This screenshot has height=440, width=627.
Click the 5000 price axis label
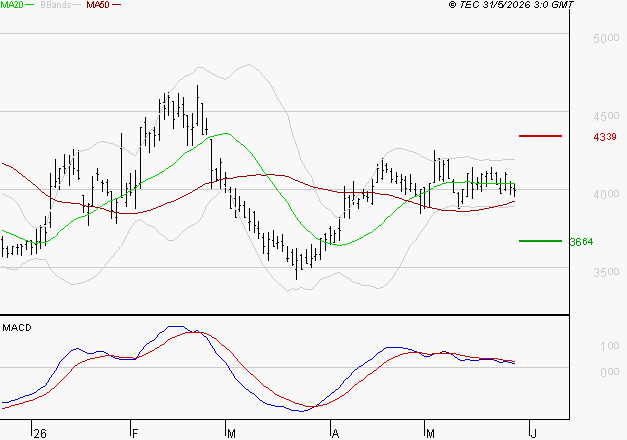[x=606, y=38]
